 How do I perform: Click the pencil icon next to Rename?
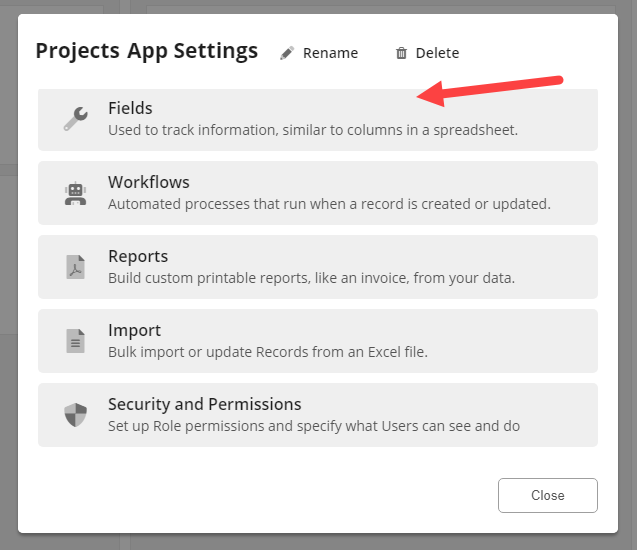[287, 53]
